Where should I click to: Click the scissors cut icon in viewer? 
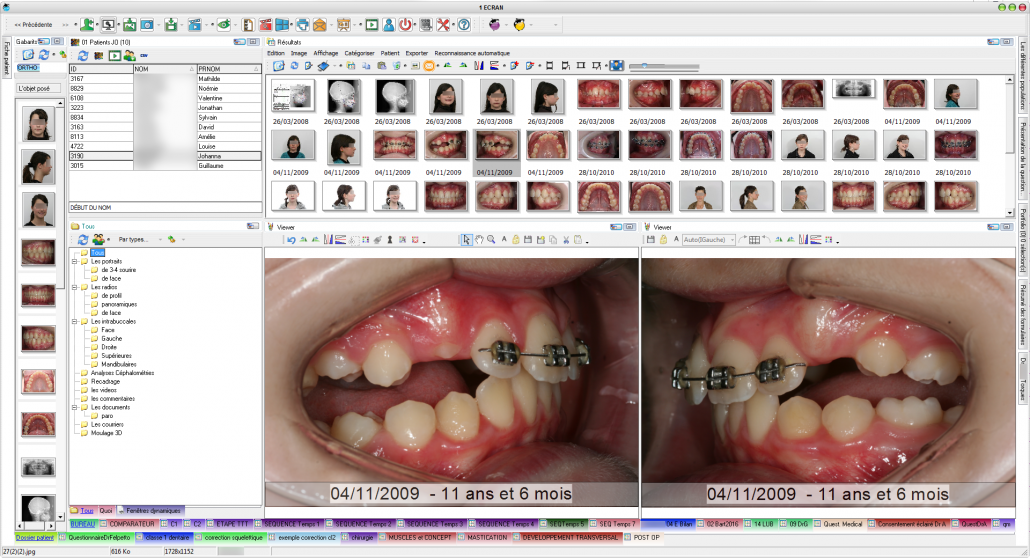[565, 240]
